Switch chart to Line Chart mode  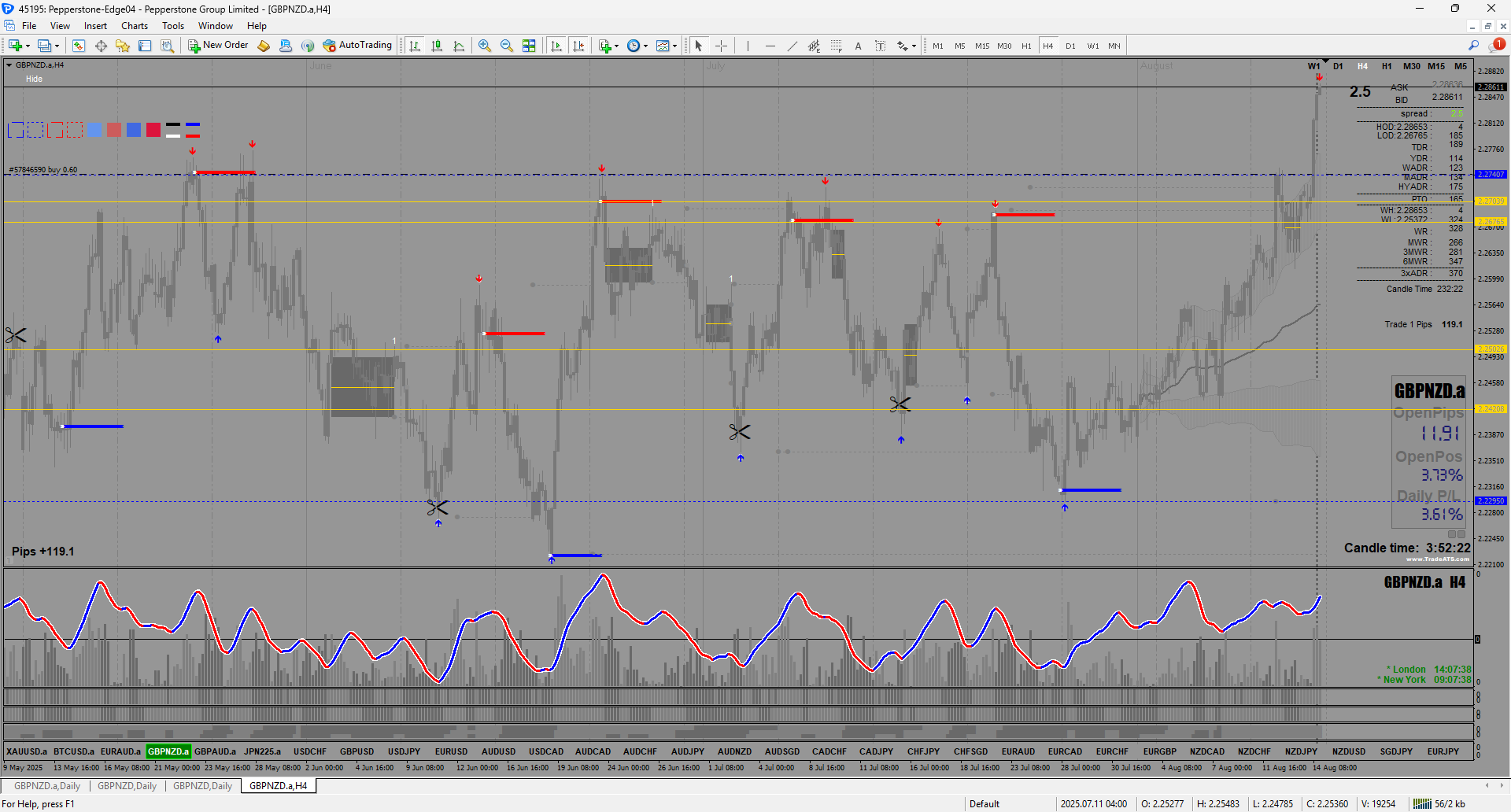[459, 46]
